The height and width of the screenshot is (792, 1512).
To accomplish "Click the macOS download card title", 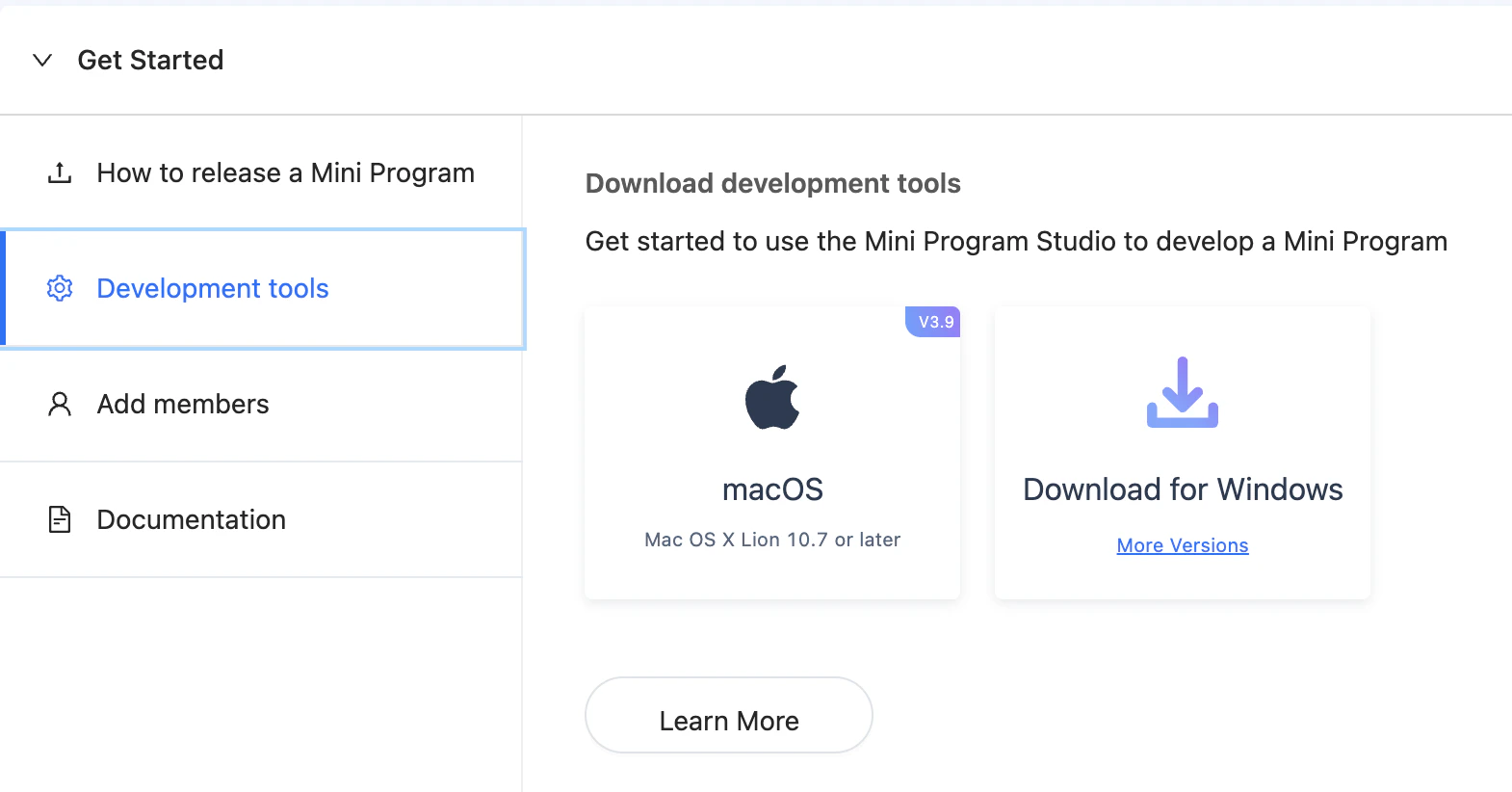I will pos(772,489).
